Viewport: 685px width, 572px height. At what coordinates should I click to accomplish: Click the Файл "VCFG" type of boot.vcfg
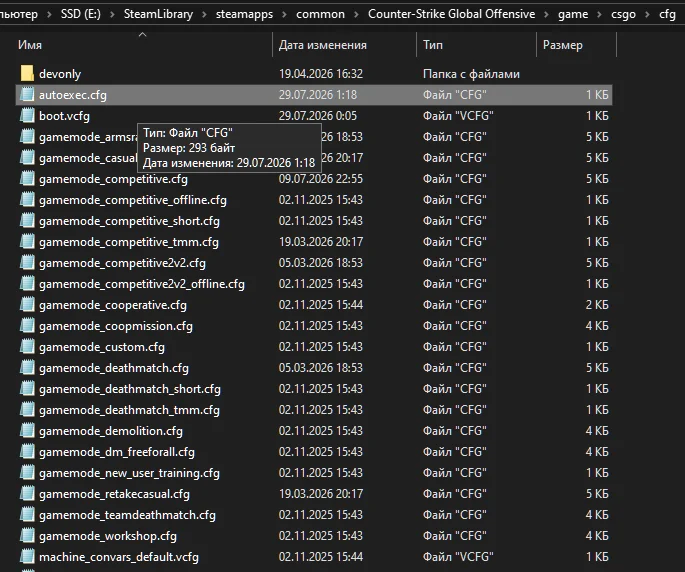(458, 115)
